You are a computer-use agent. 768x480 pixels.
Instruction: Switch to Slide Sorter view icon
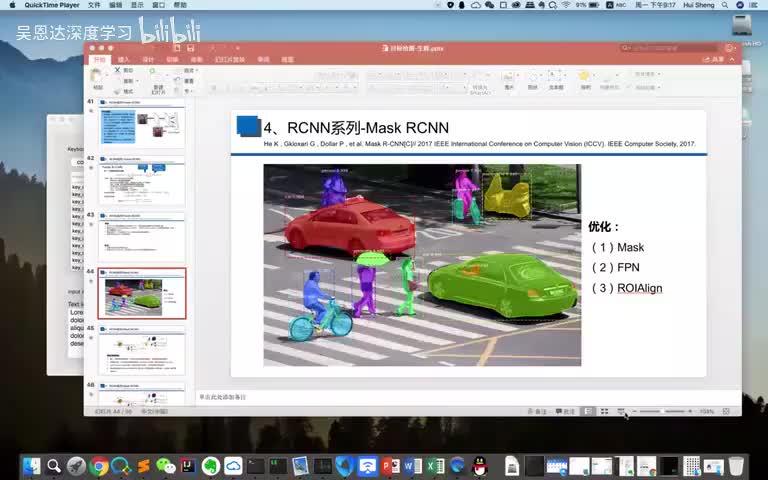604,411
